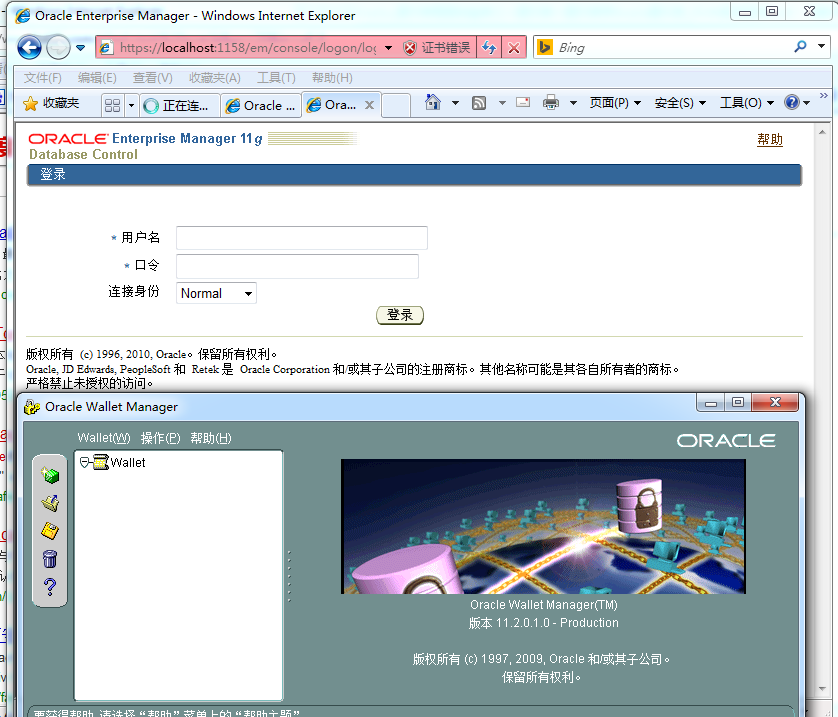Screen dimensions: 838x717
Task: Click the 登录 section header bar
Action: click(x=414, y=175)
